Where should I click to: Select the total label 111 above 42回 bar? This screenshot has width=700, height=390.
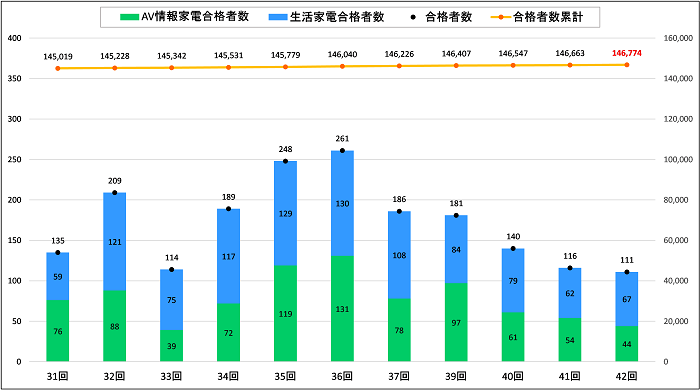[x=627, y=260]
